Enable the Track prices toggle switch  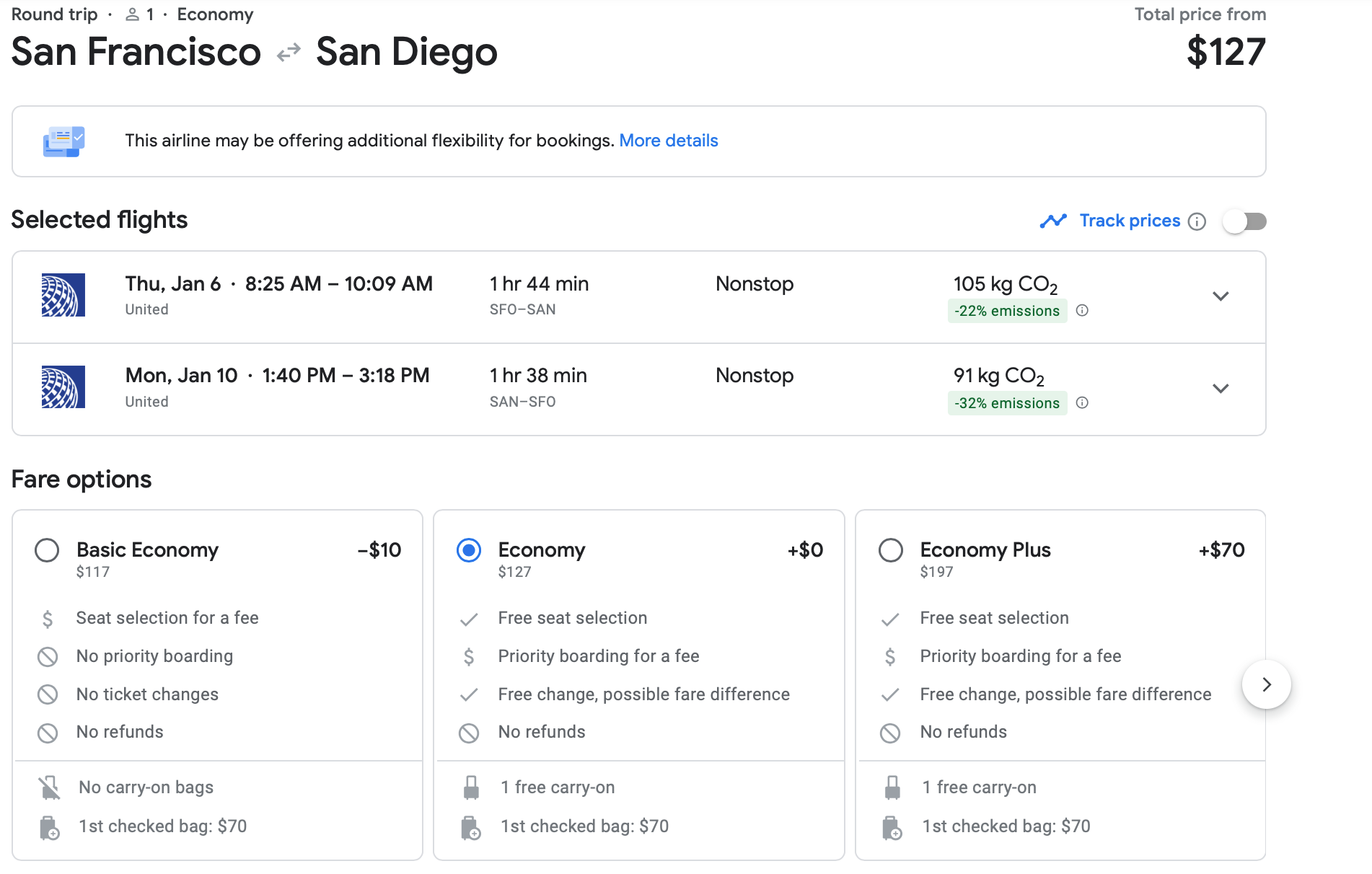click(x=1244, y=221)
